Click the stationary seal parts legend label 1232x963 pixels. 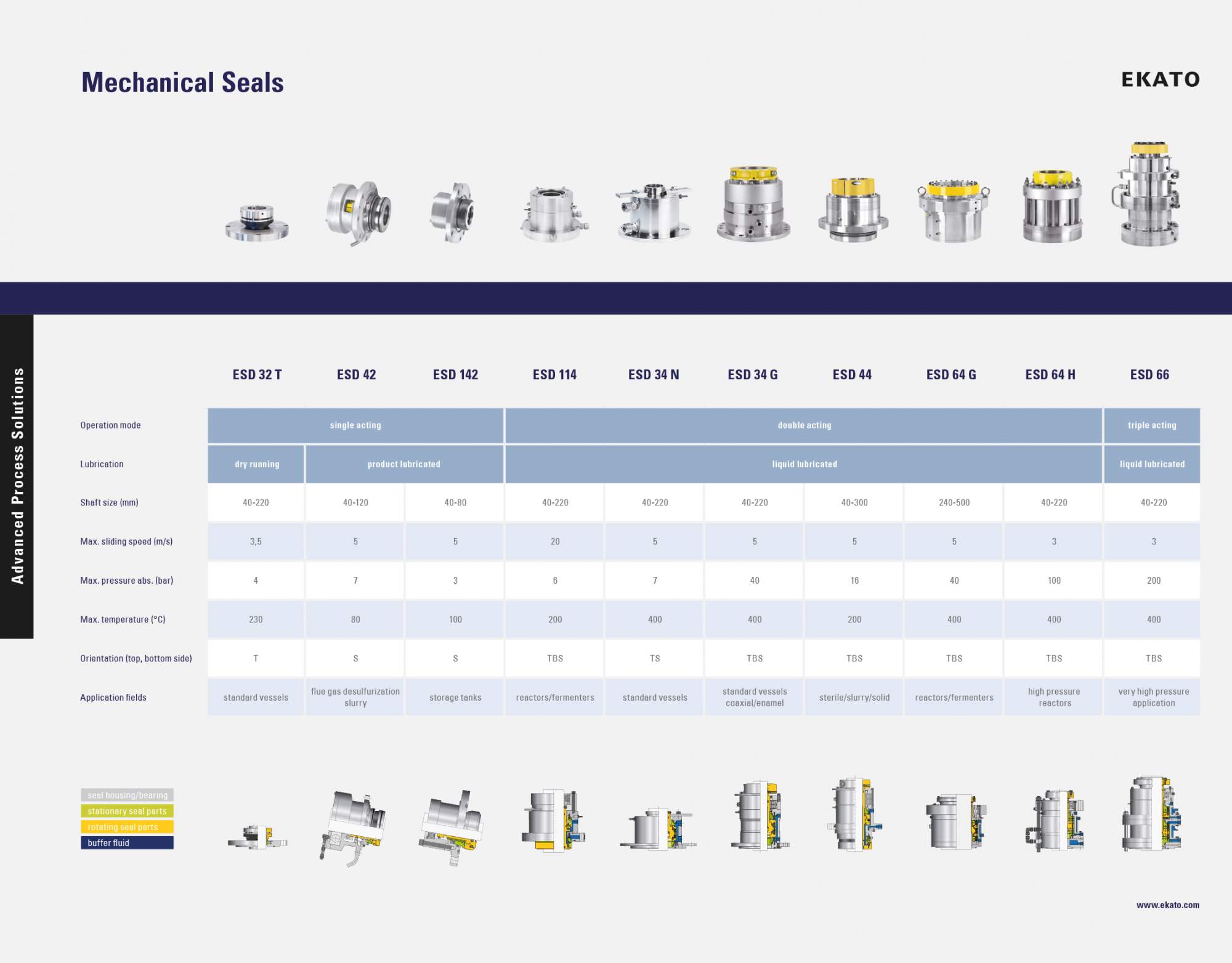pos(127,810)
